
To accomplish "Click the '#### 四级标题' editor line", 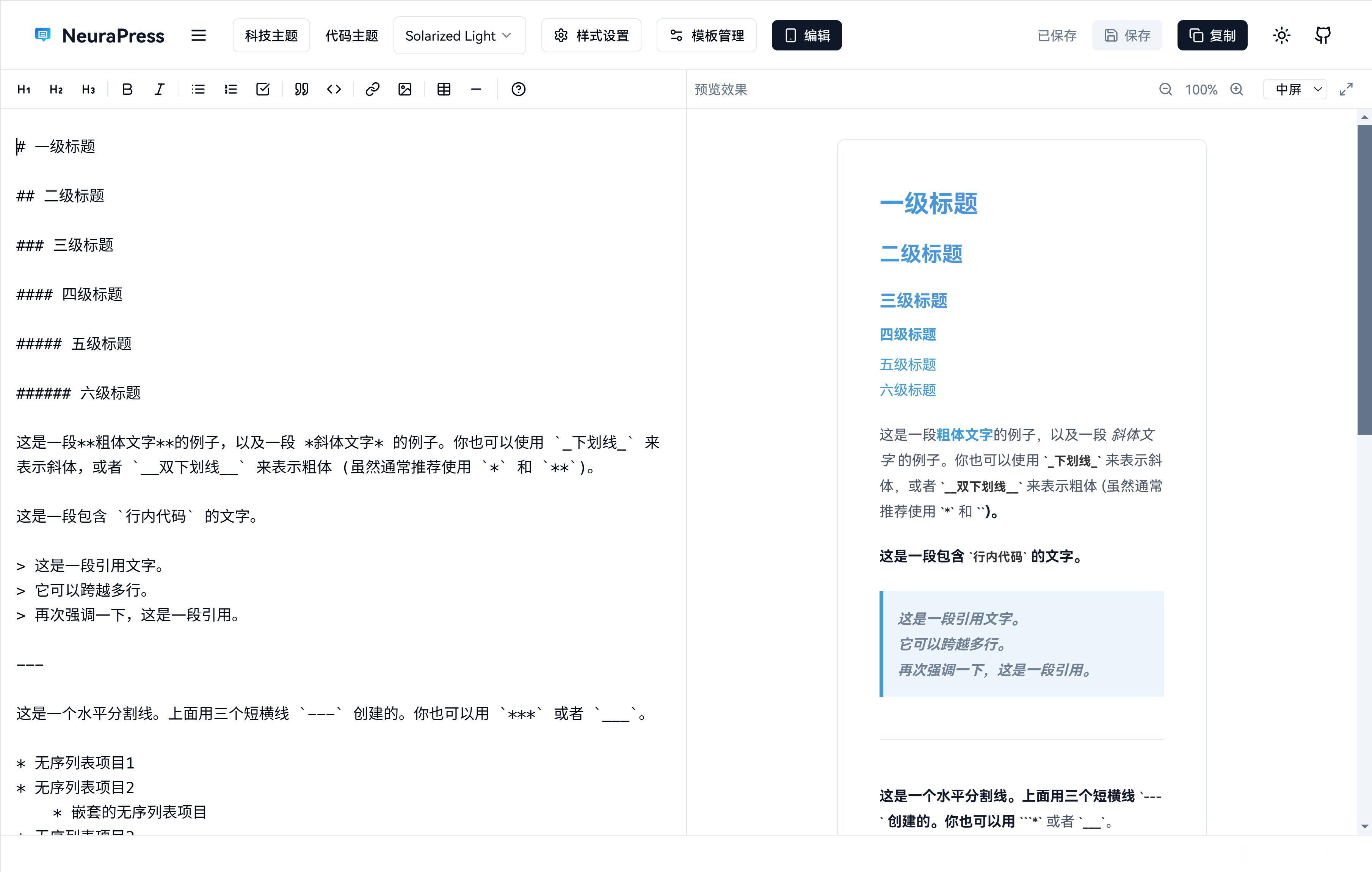I will (x=69, y=295).
